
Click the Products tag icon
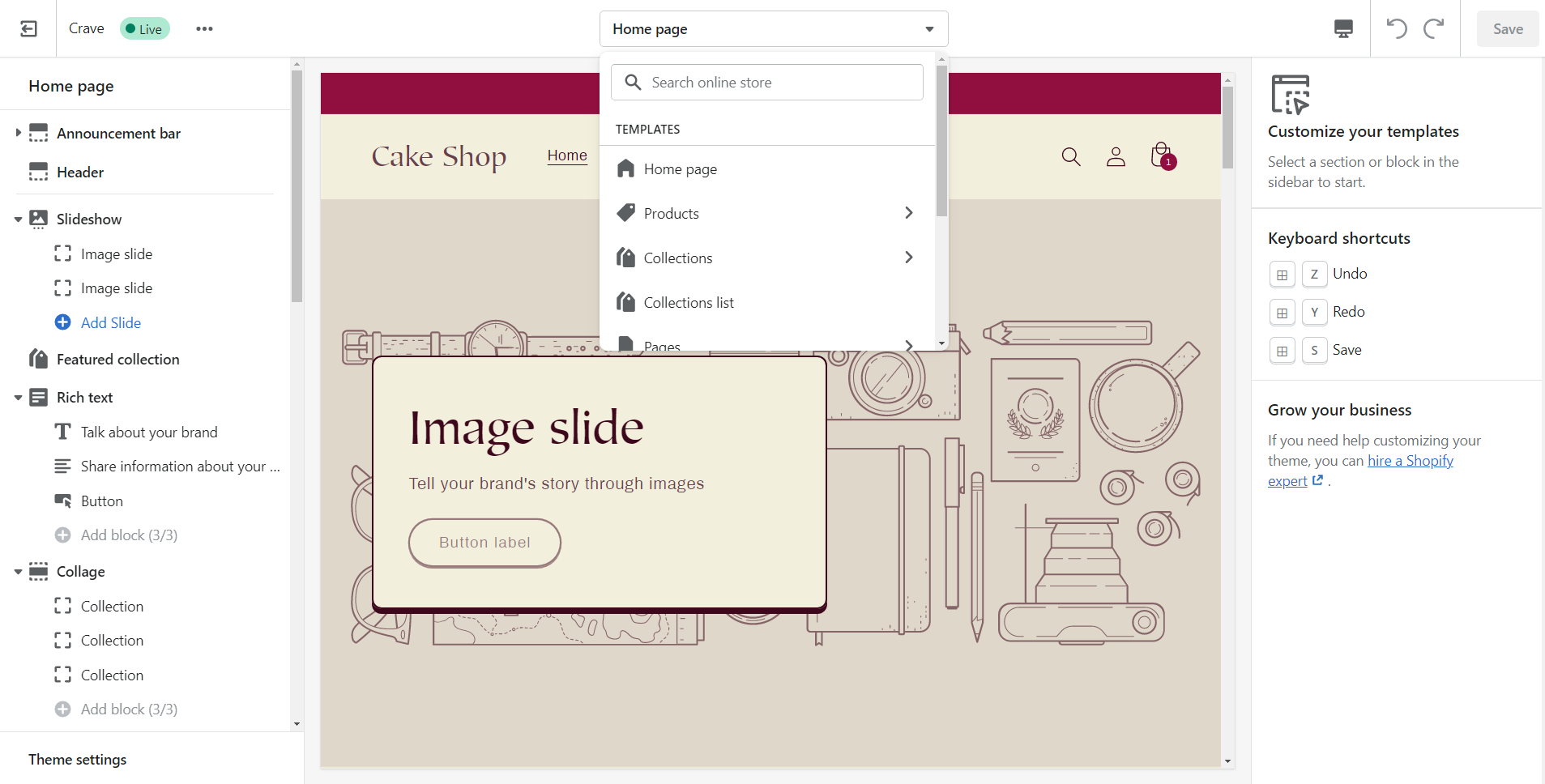coord(625,213)
